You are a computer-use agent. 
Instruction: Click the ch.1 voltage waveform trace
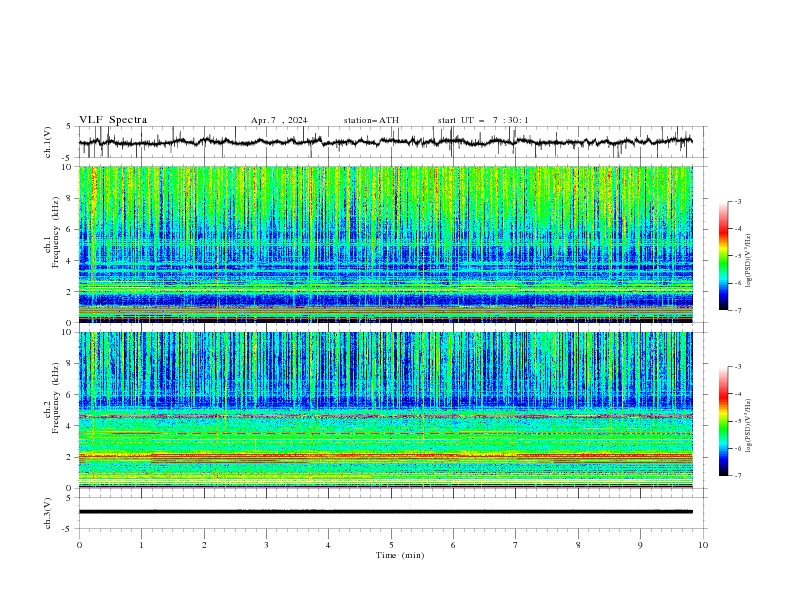[385, 142]
